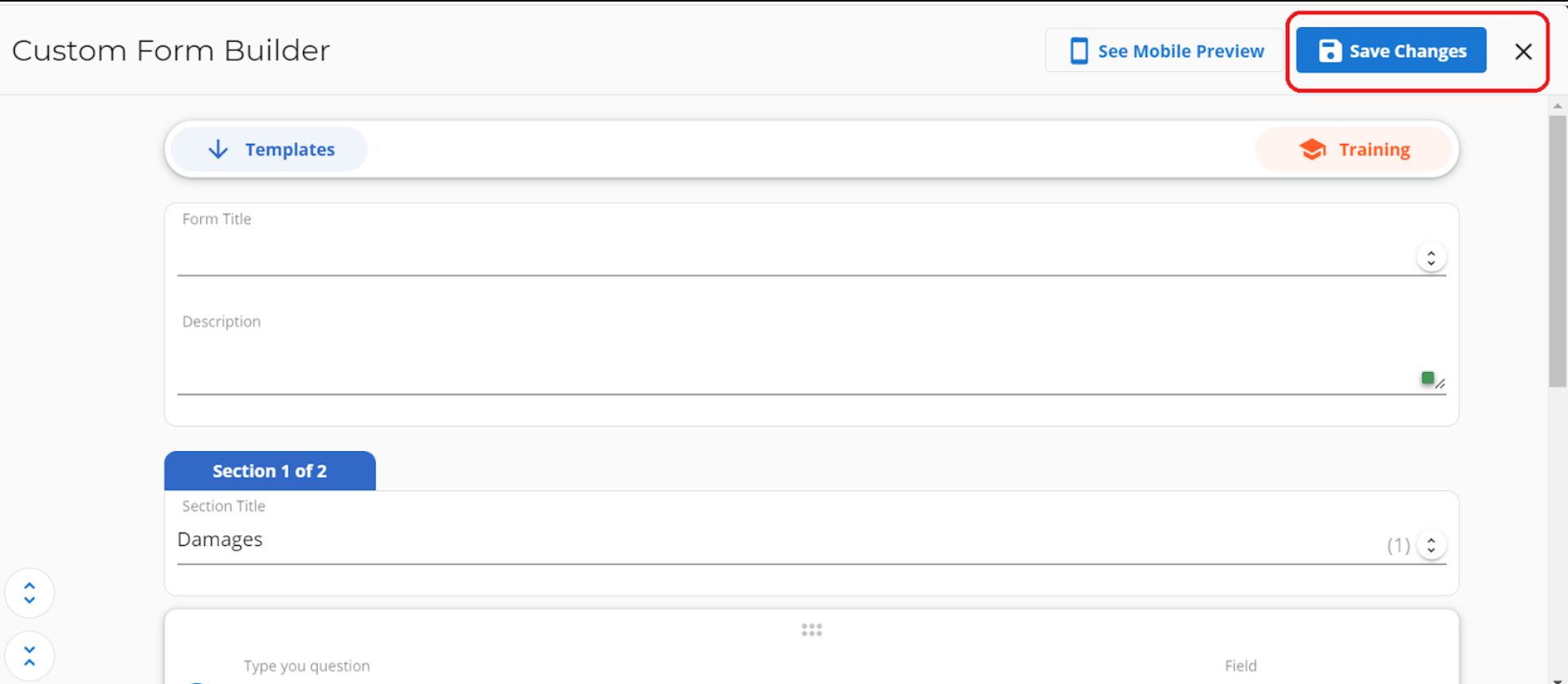
Task: Close the Custom Form Builder
Action: tap(1523, 51)
